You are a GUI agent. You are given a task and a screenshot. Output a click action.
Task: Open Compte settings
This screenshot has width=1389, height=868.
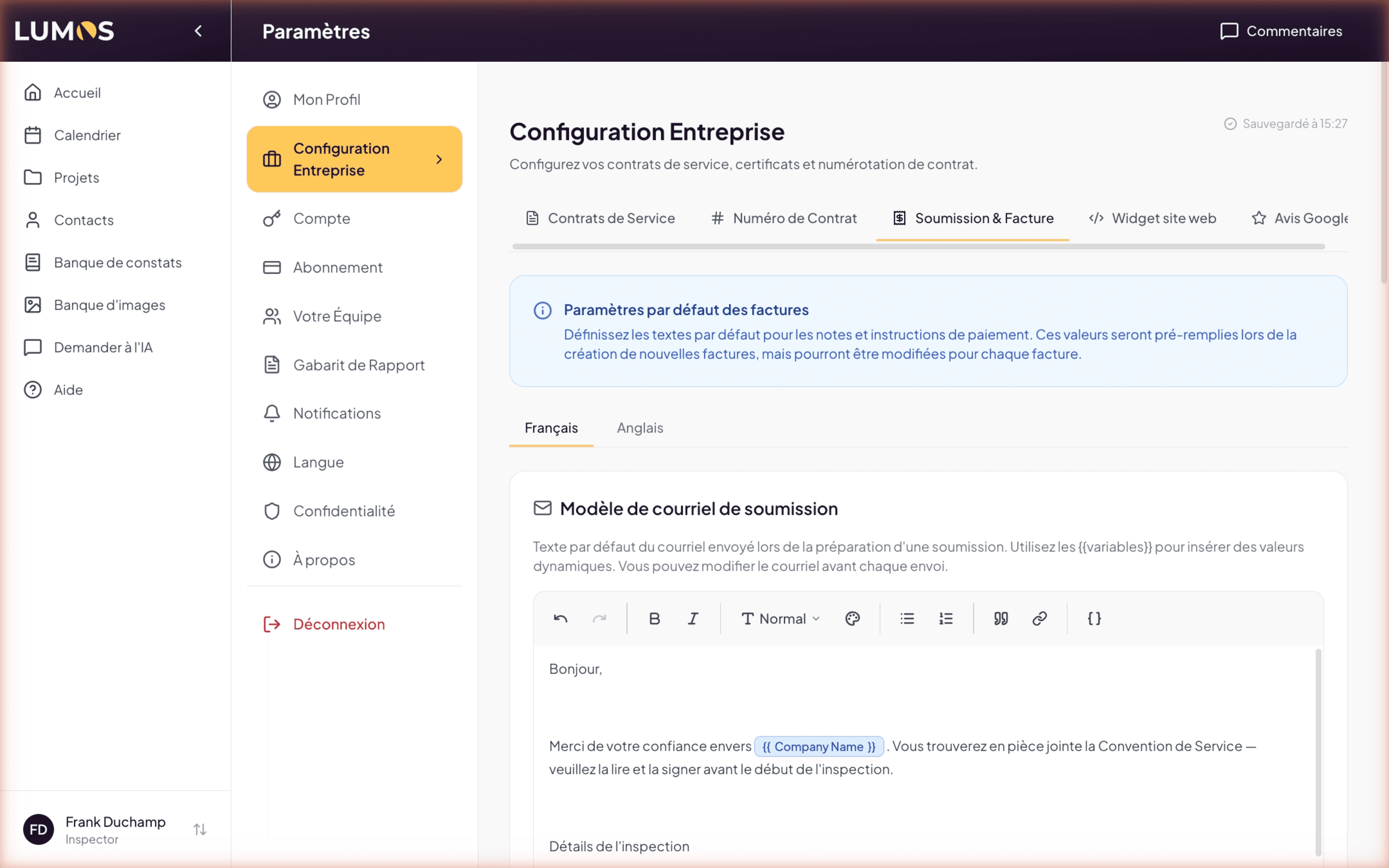[354, 218]
